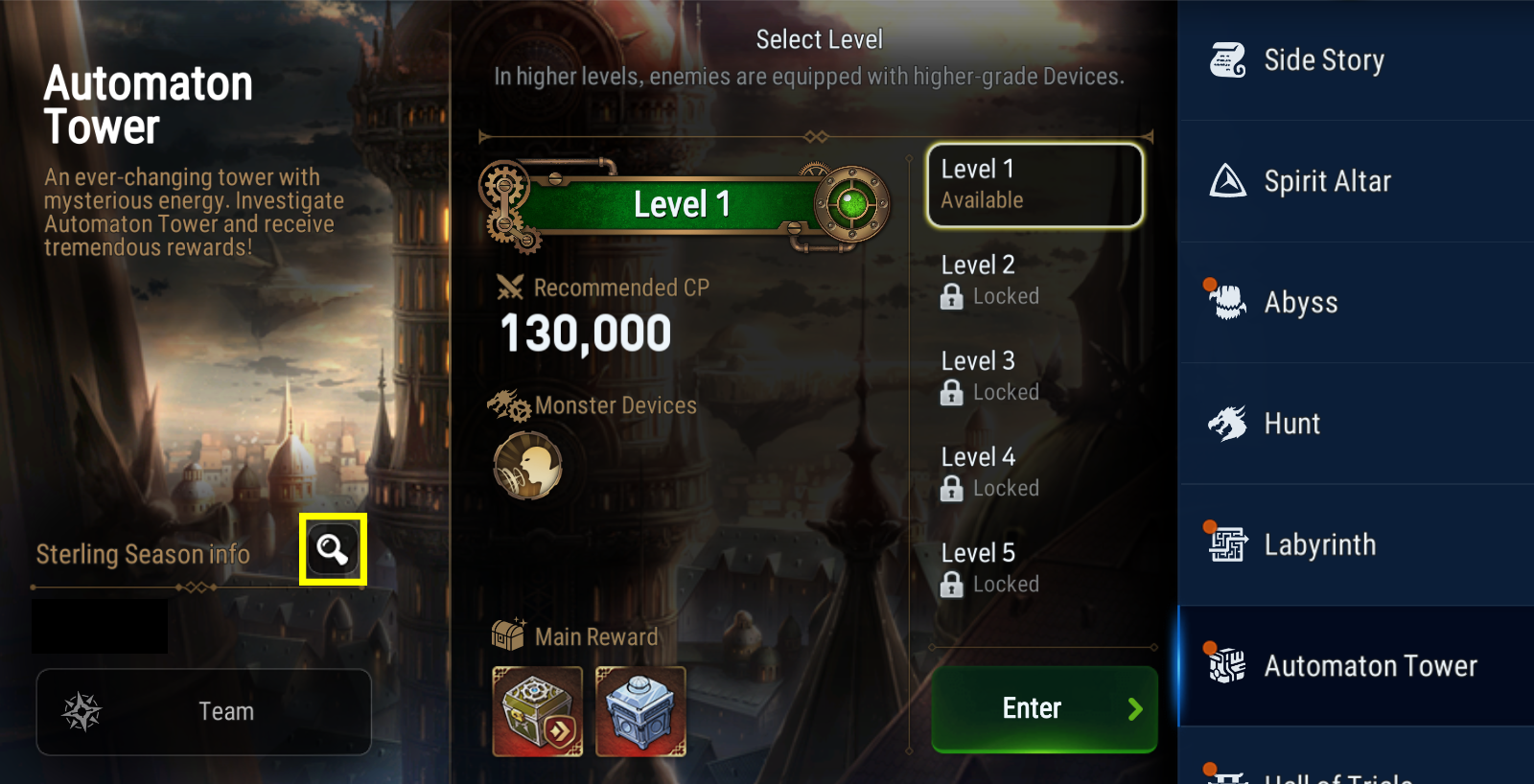1534x784 pixels.
Task: Open the Hunt dragon icon
Action: pyautogui.click(x=1227, y=424)
